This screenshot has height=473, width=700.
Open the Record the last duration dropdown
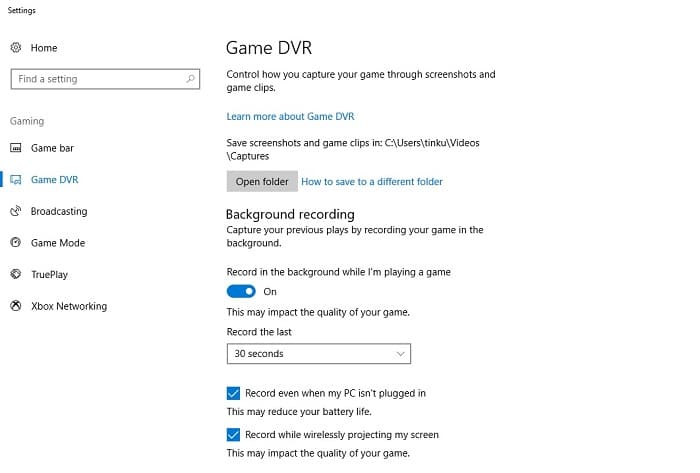(319, 353)
